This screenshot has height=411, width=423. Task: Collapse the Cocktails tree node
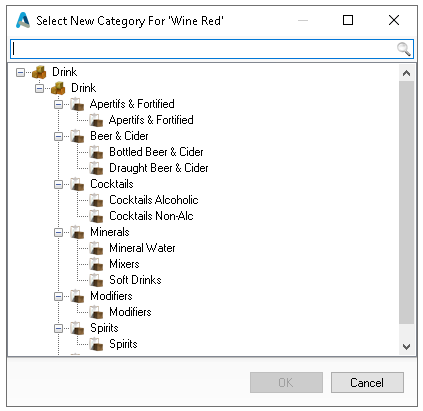[x=58, y=184]
